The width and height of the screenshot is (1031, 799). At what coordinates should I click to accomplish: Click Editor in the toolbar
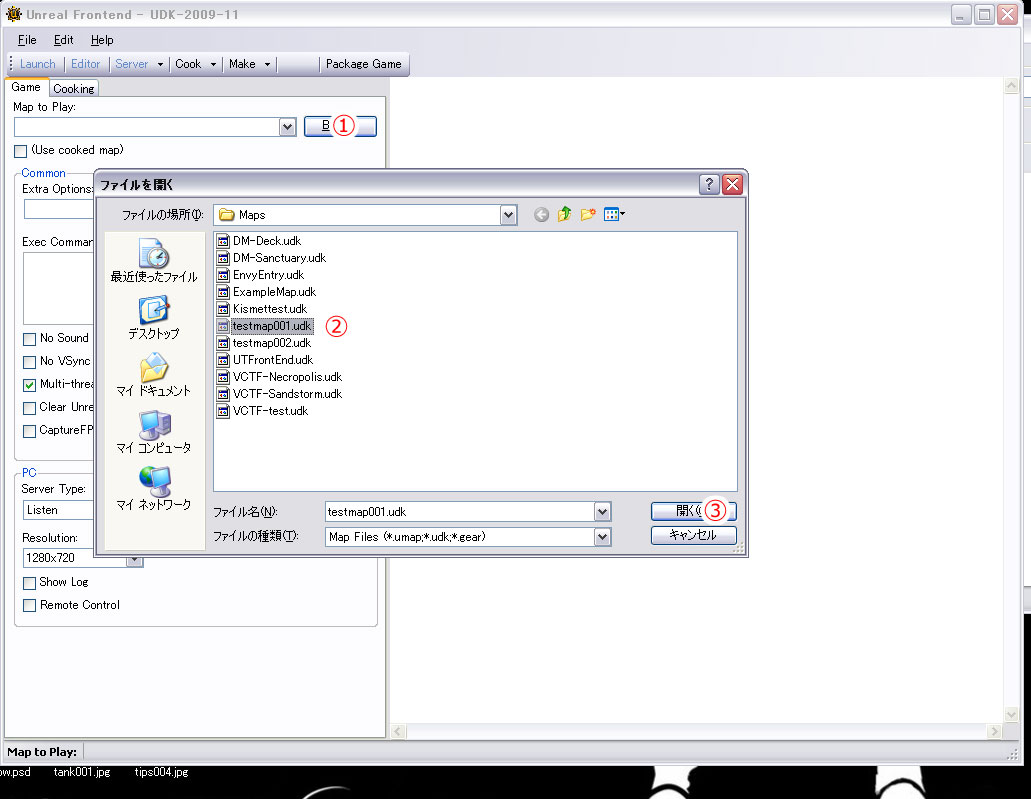85,64
